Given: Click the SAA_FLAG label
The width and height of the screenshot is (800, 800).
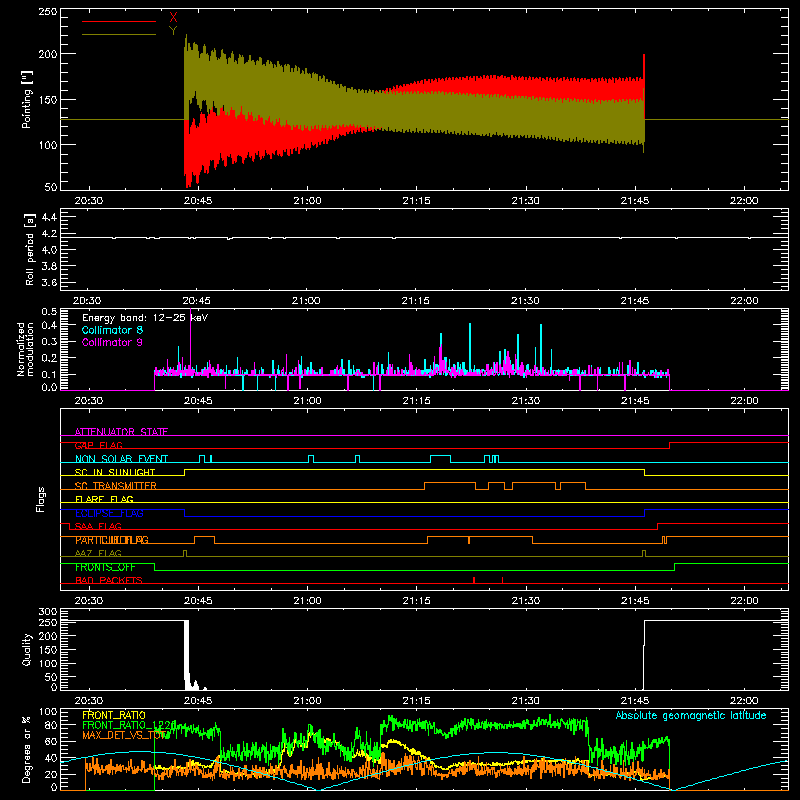Looking at the screenshot, I should (x=98, y=526).
